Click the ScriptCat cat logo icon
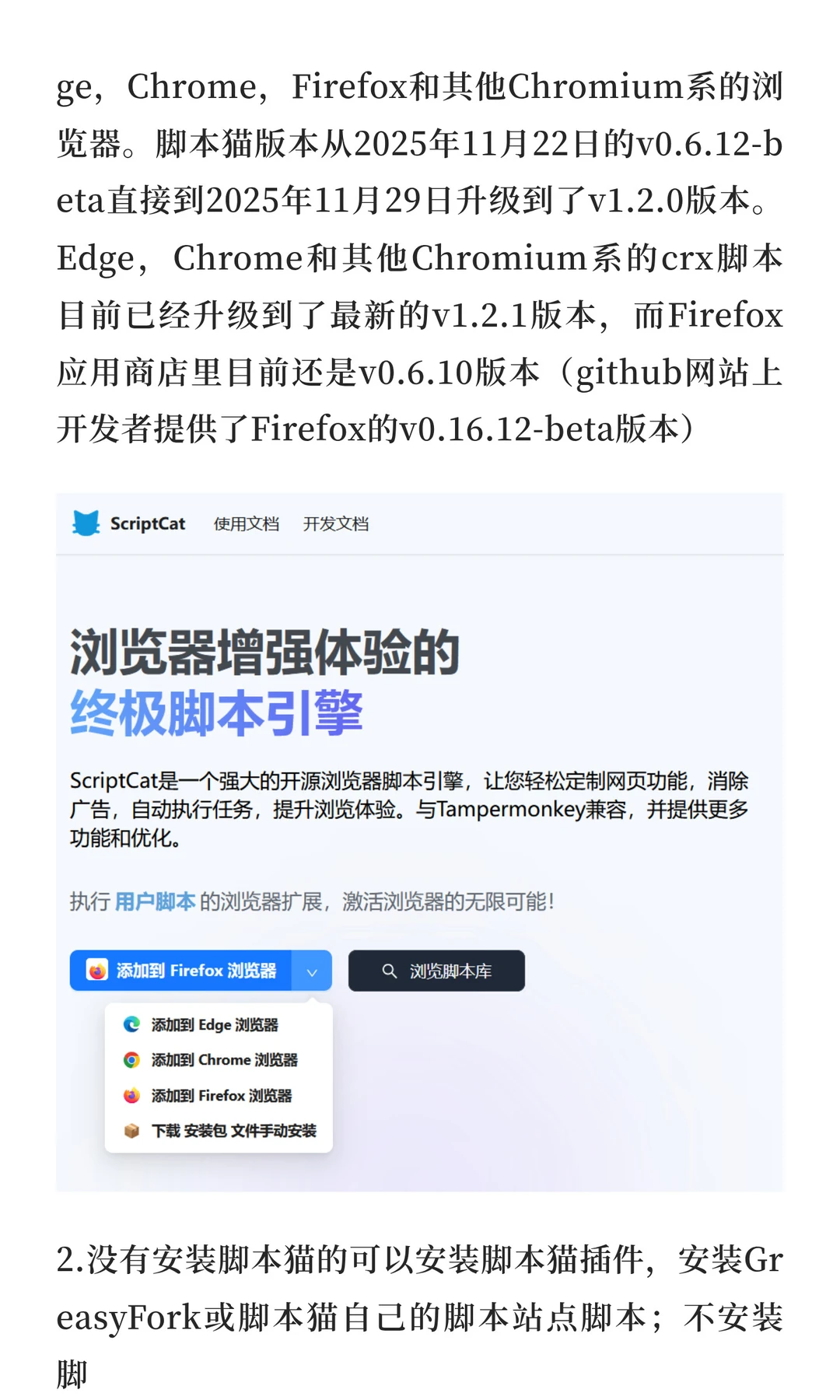Screen dimensions: 840x1400 86,523
